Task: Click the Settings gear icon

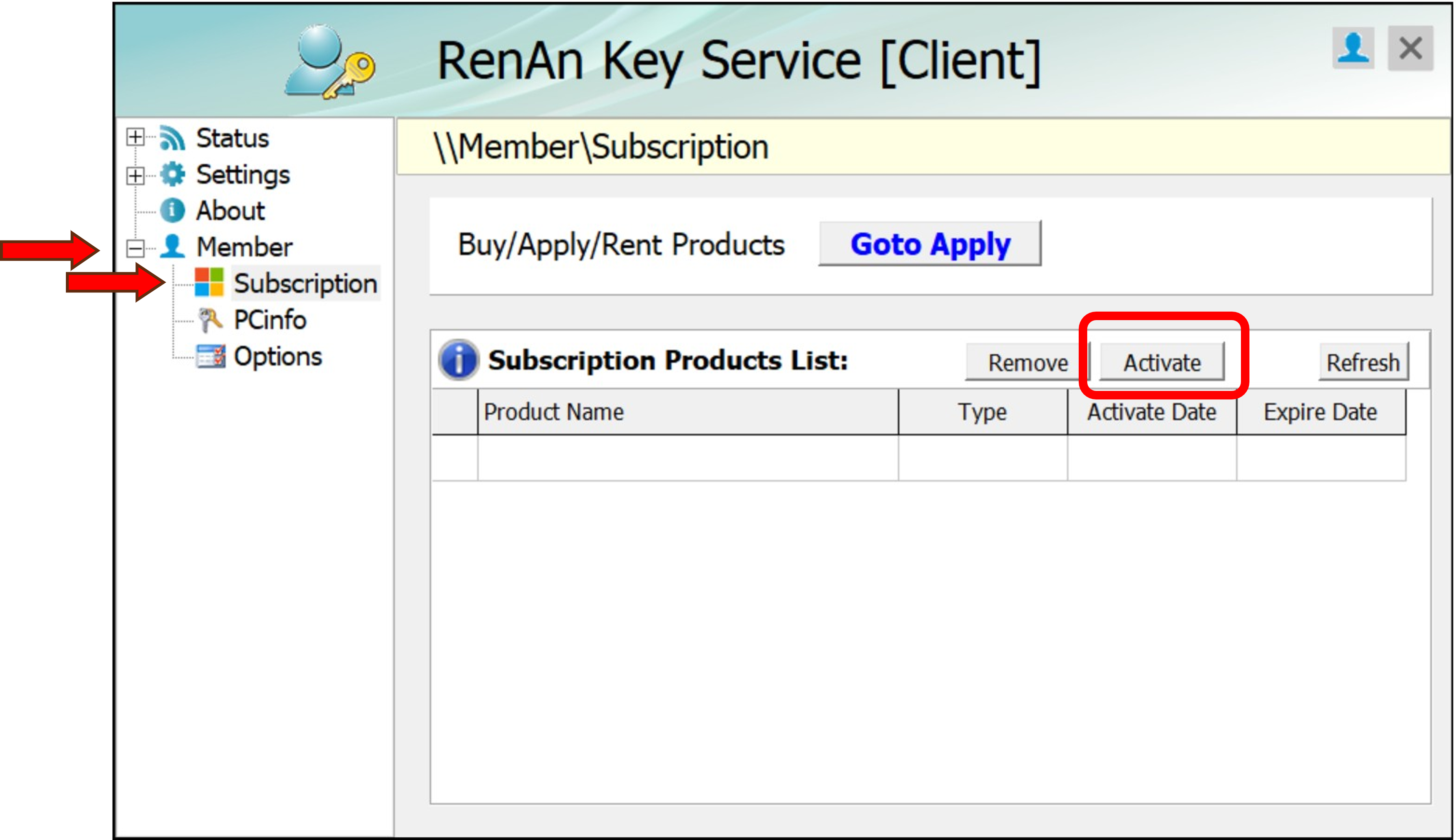Action: (x=172, y=174)
